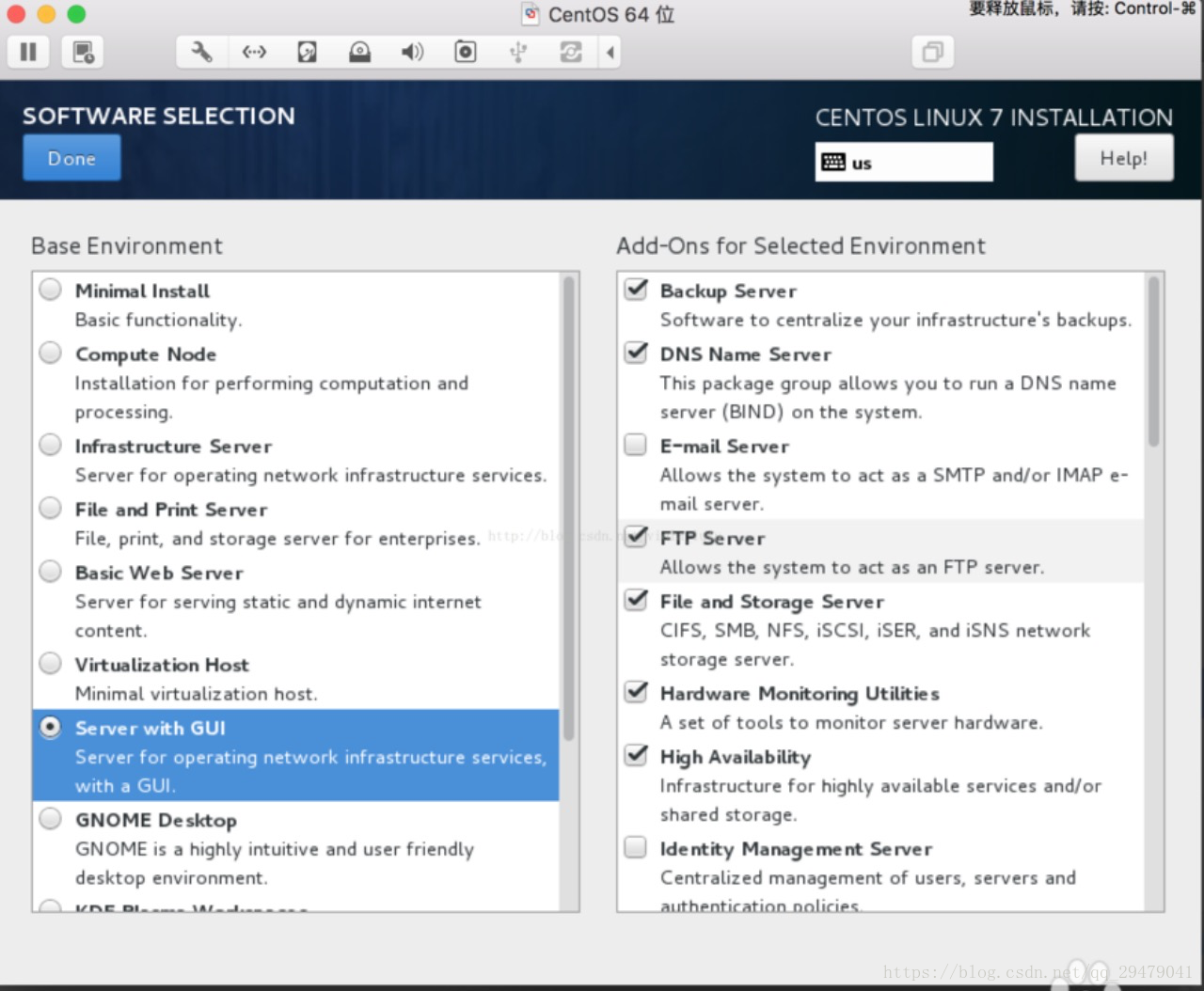This screenshot has height=991, width=1204.
Task: Pause the CentOS virtual machine
Action: [x=28, y=52]
